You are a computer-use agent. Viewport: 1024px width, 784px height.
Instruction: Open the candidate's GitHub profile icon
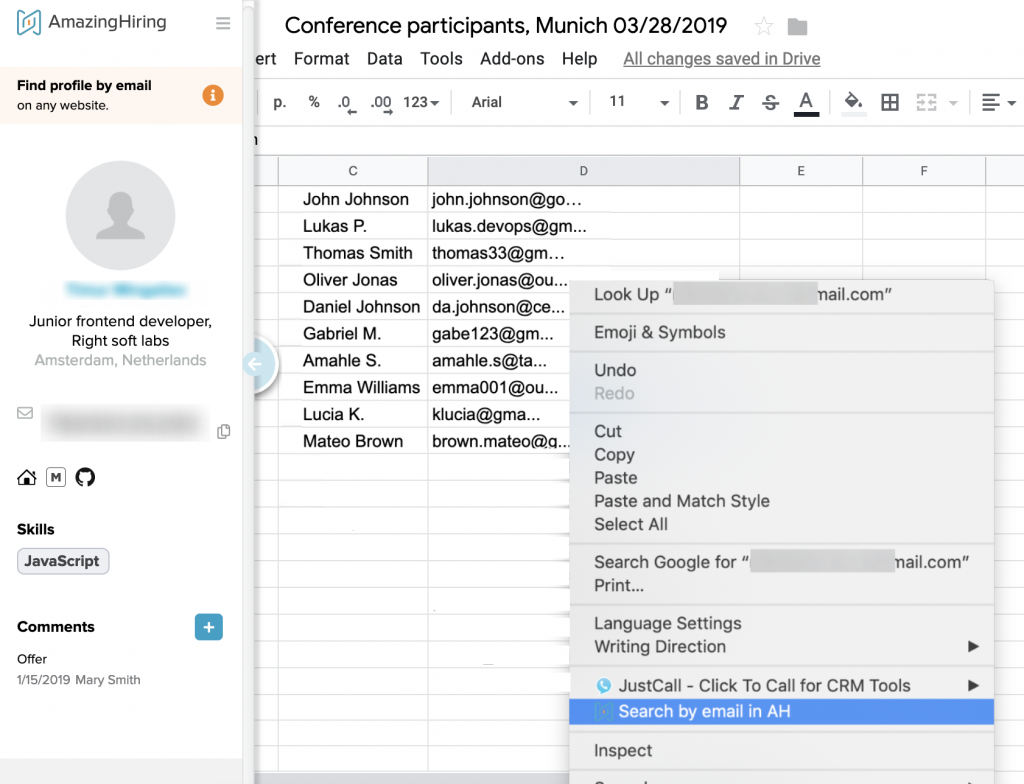[x=85, y=478]
